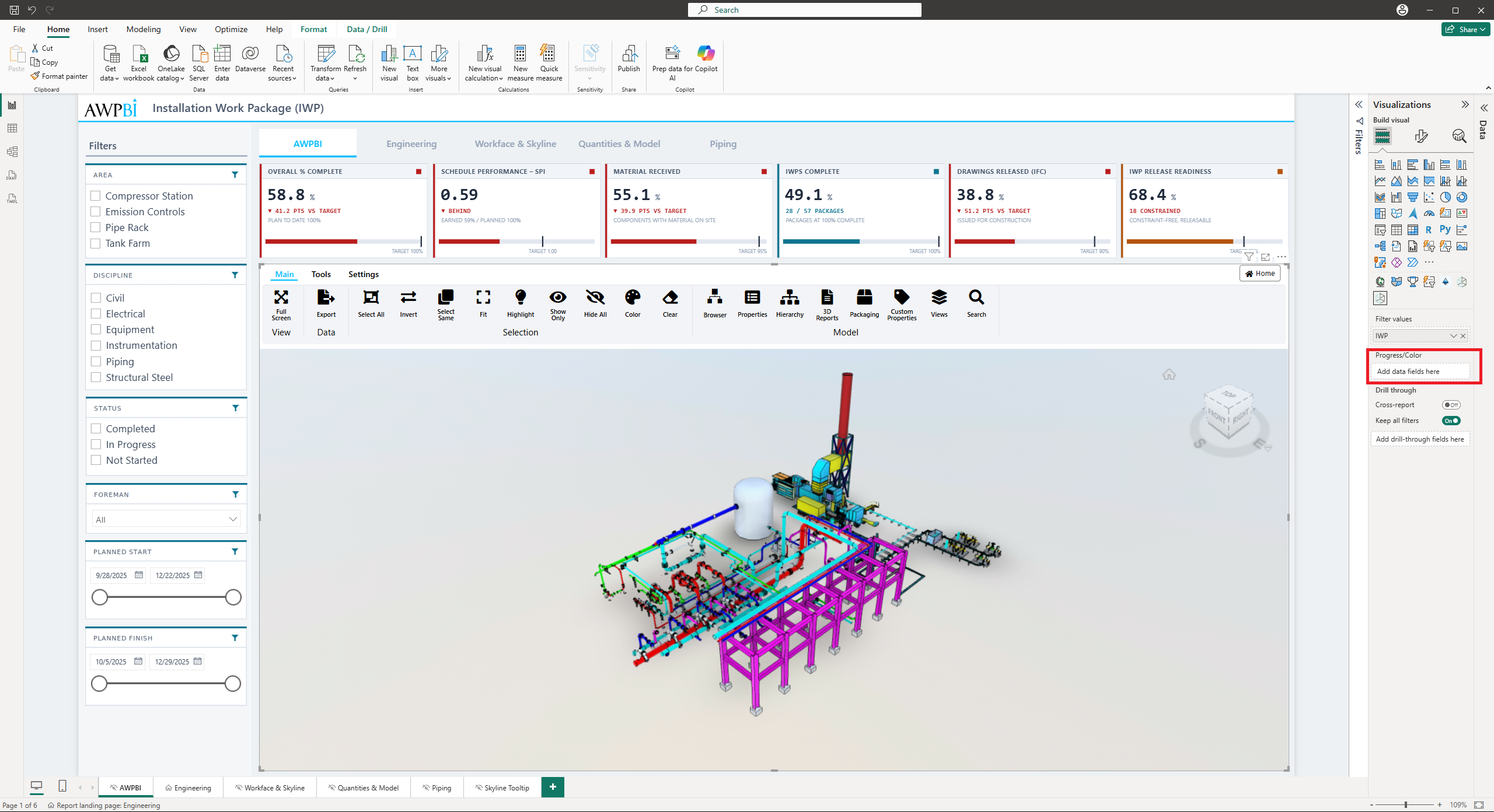Click the Export data icon
The image size is (1494, 812).
point(326,303)
